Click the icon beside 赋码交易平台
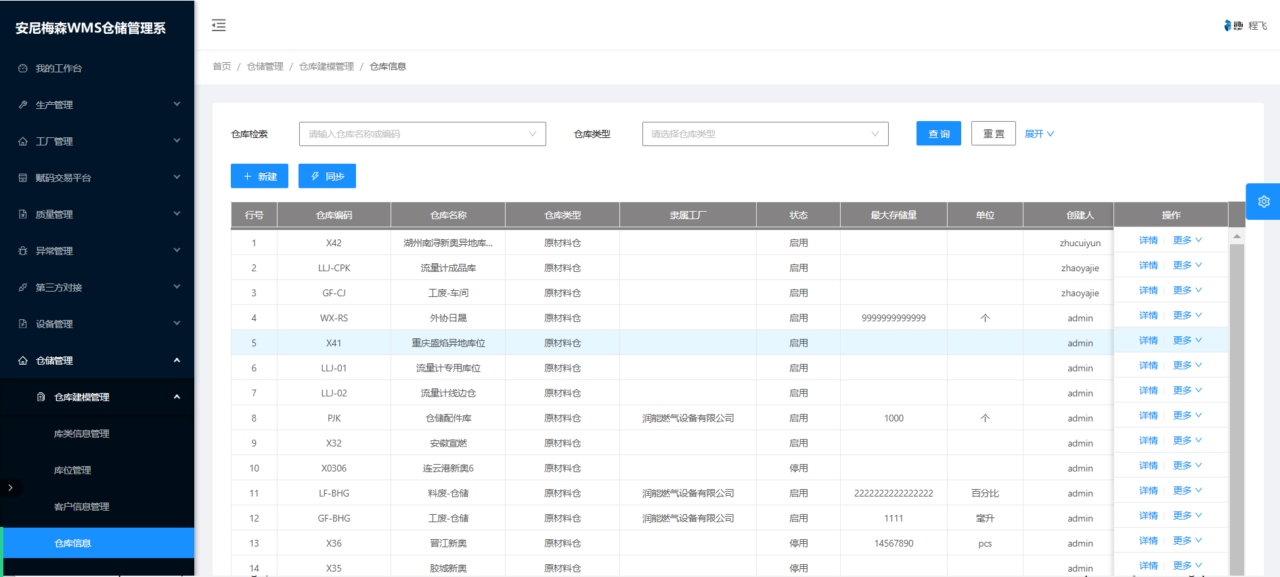 pos(23,178)
